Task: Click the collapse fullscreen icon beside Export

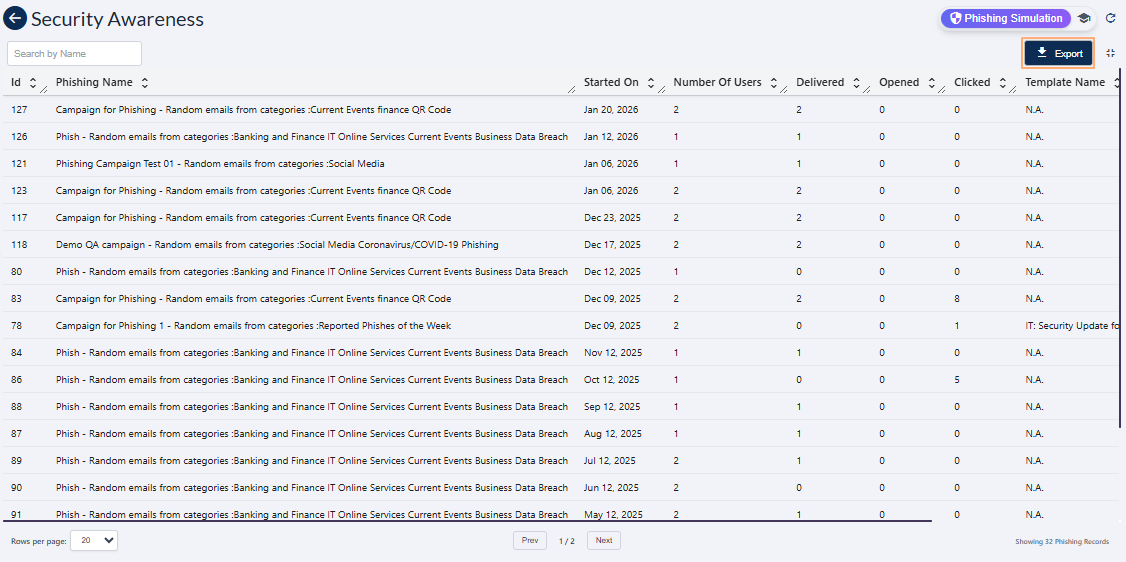Action: [1110, 53]
